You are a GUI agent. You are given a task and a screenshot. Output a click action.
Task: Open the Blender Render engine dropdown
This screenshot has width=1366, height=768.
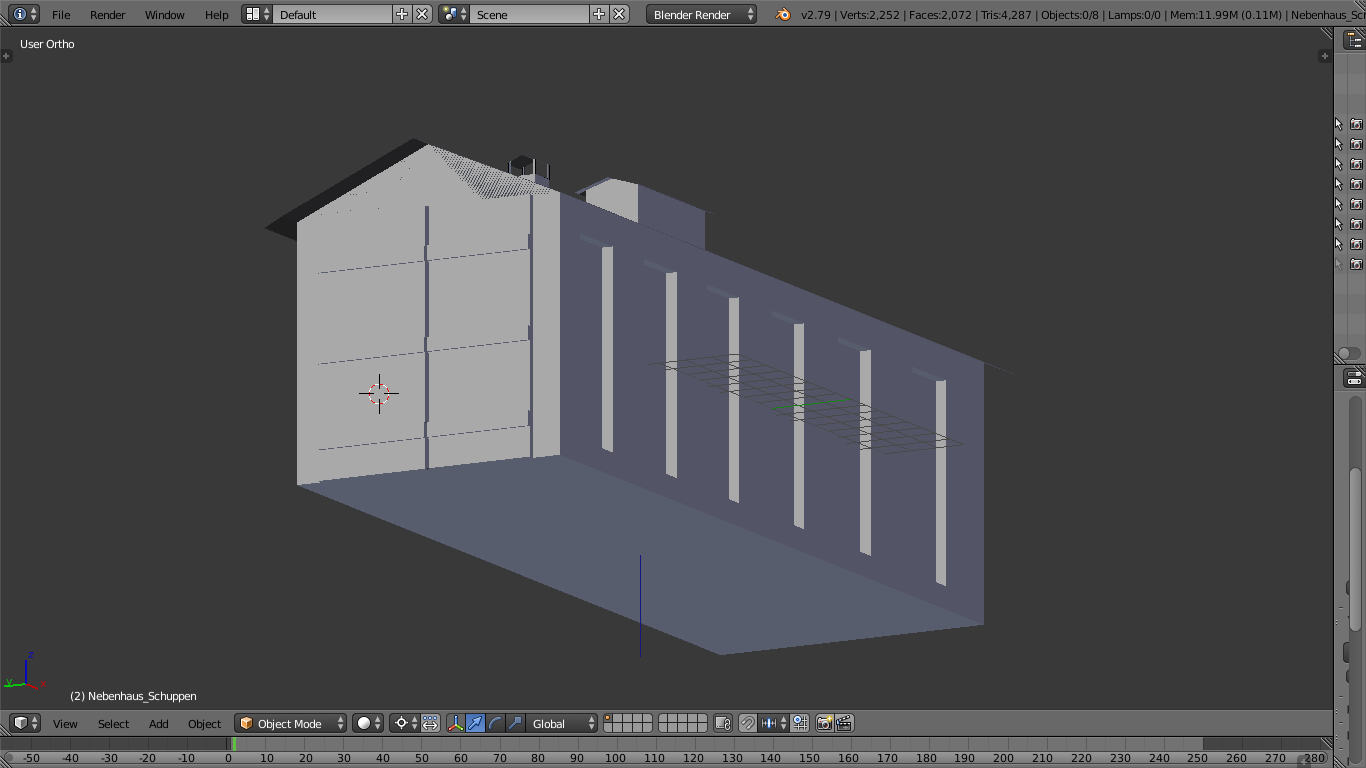click(701, 14)
